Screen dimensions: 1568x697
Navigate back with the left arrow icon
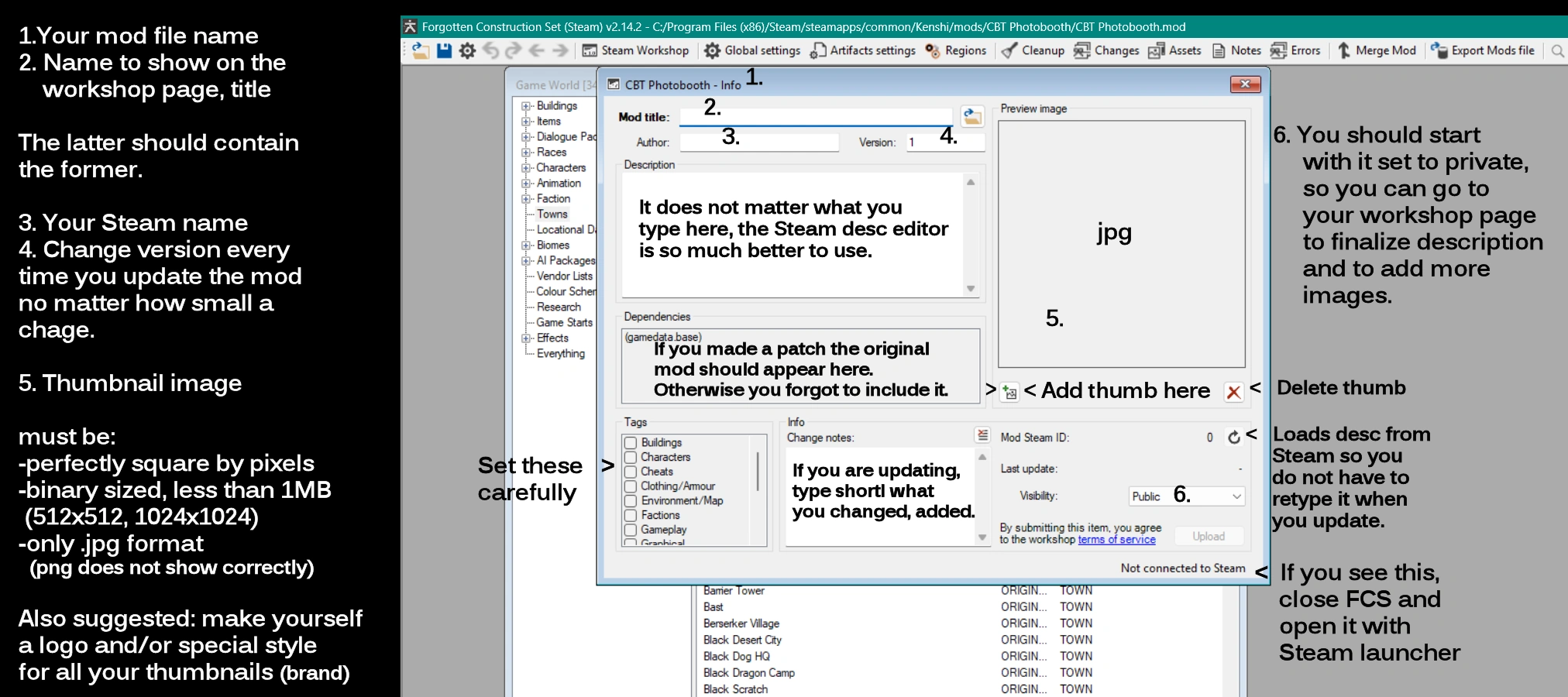coord(536,51)
